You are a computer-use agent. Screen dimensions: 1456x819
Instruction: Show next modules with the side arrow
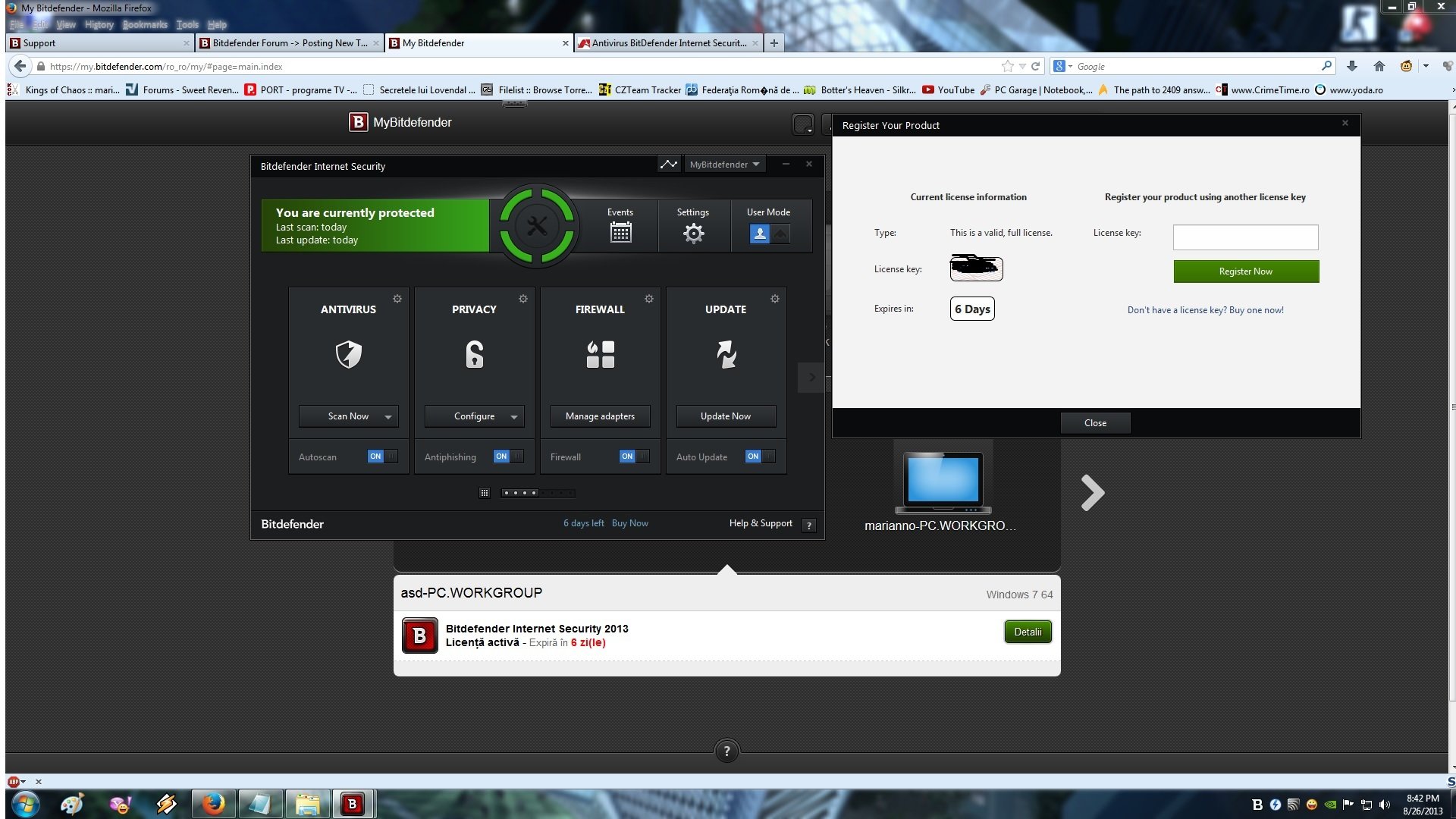point(811,377)
